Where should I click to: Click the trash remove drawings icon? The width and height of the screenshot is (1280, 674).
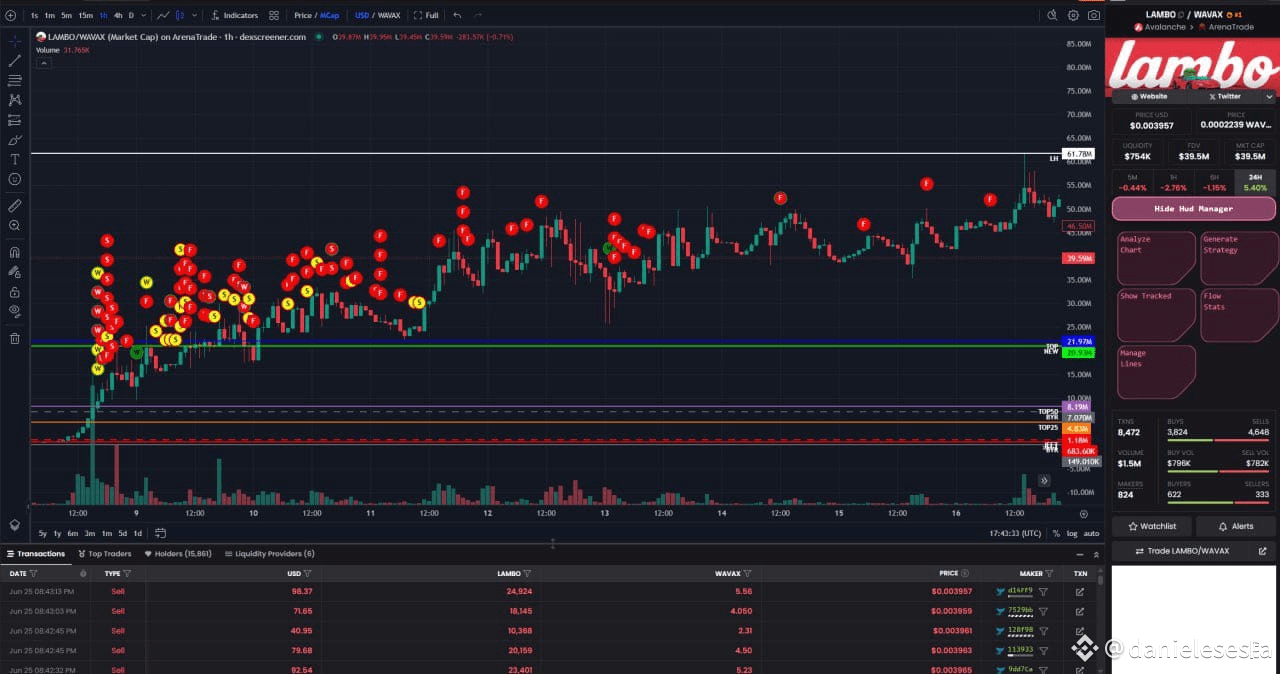pos(14,338)
